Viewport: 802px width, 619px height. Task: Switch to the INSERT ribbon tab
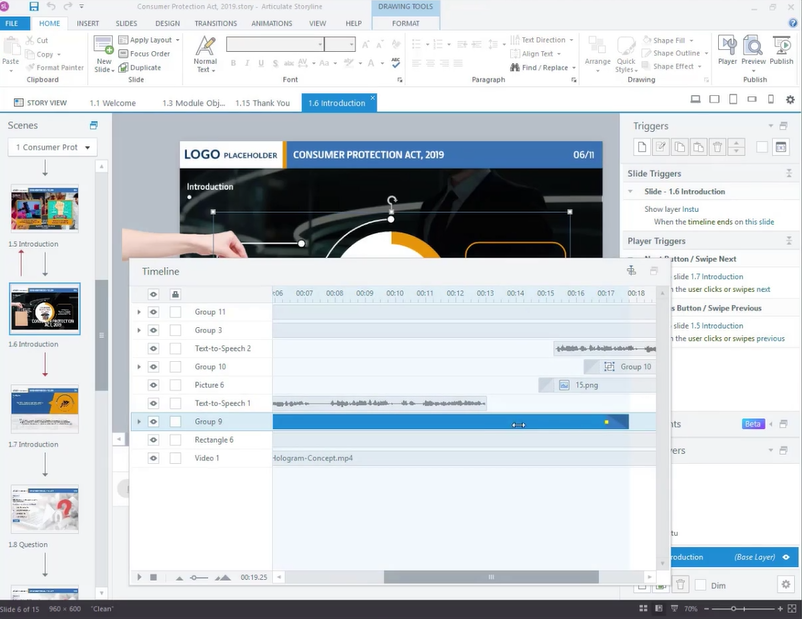[87, 23]
